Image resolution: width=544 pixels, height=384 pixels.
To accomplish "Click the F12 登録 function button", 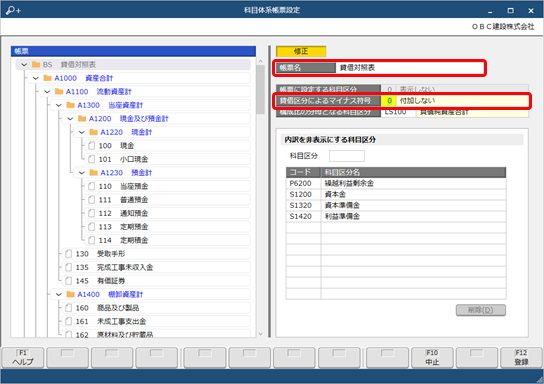I will pyautogui.click(x=521, y=358).
